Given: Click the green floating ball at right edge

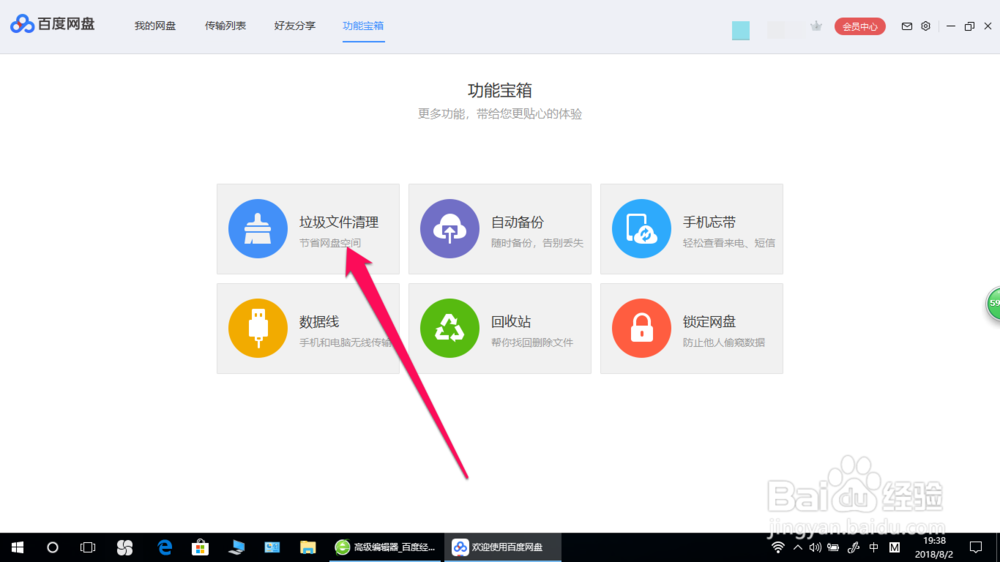Looking at the screenshot, I should pos(993,304).
